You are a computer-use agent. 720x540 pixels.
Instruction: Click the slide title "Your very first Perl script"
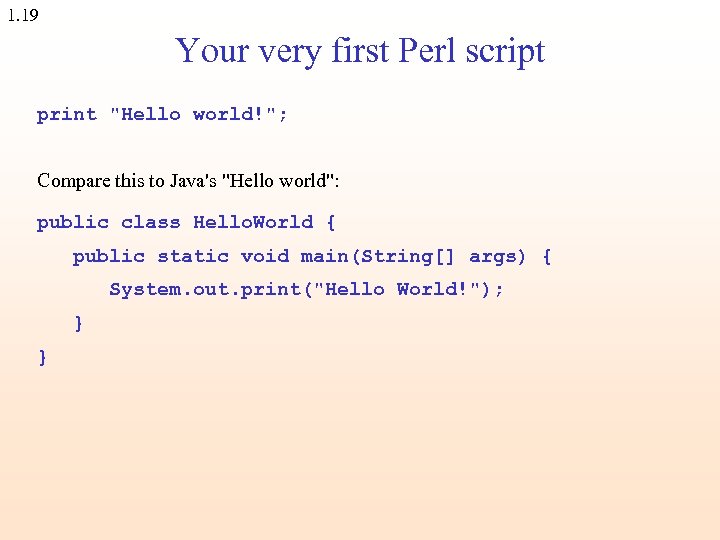tap(360, 50)
